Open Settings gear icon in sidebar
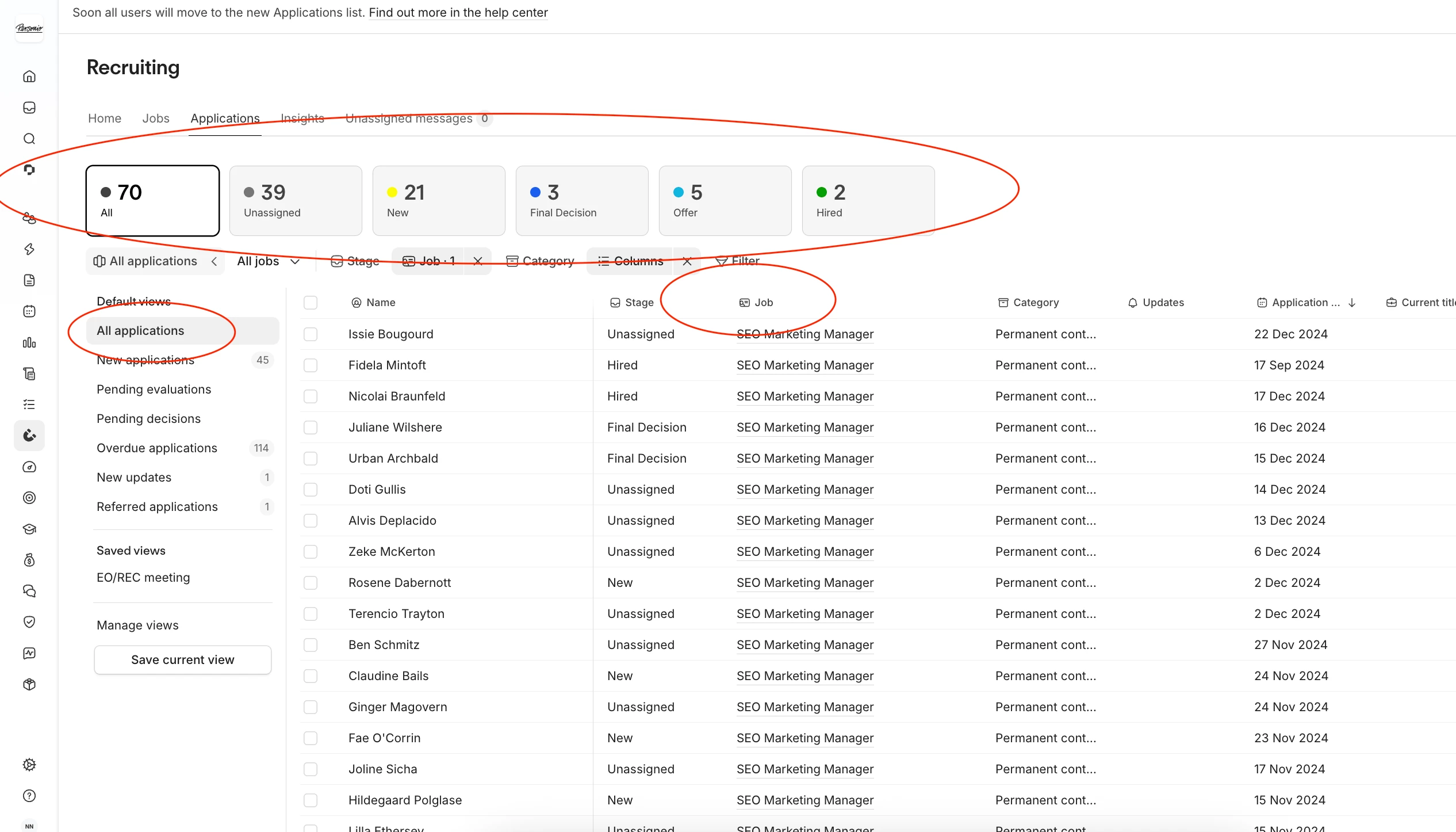Viewport: 1456px width, 832px height. [29, 765]
